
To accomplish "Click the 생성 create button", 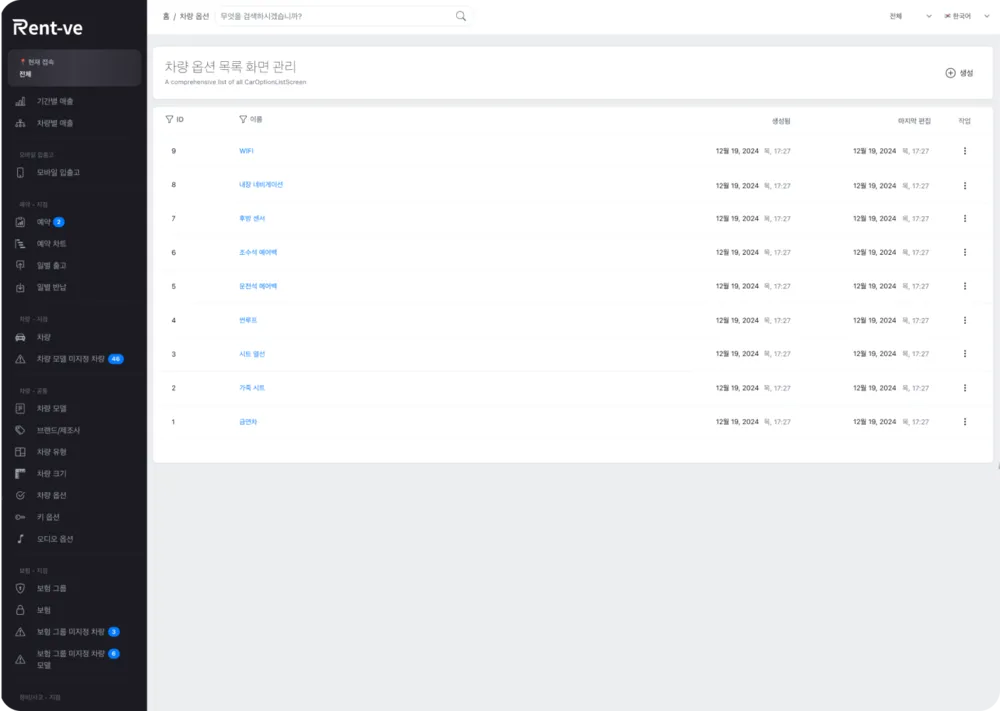I will [x=959, y=73].
